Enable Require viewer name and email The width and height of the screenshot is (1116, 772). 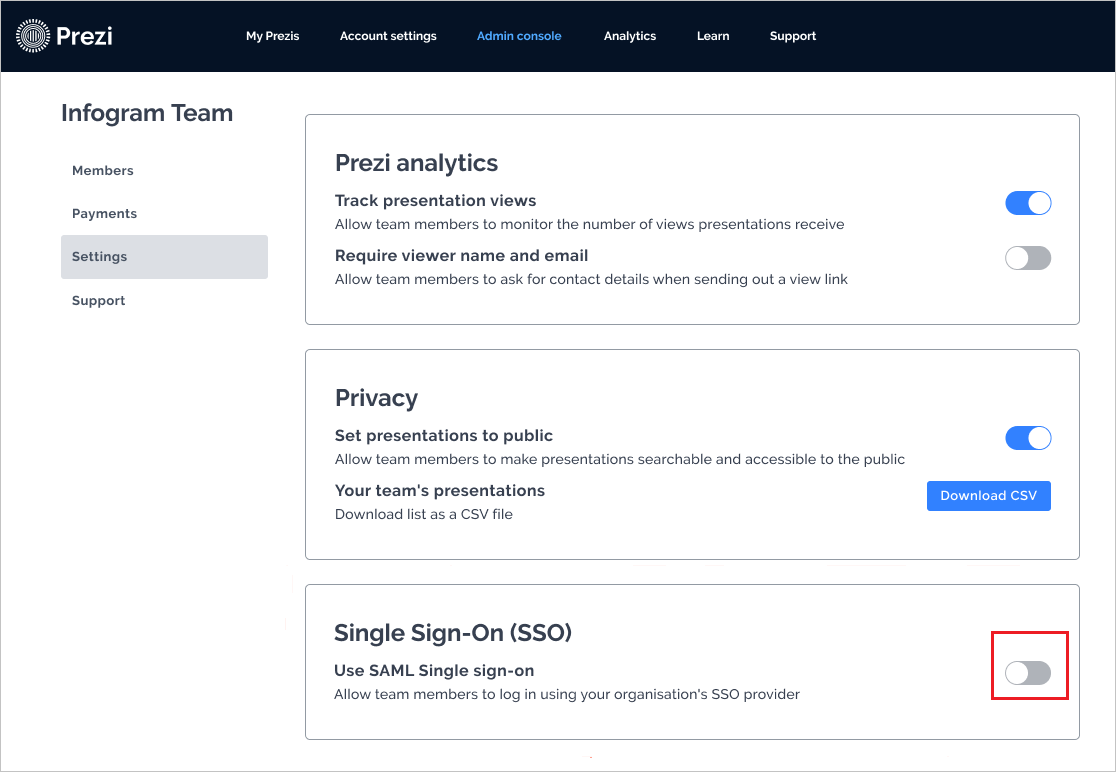[1028, 258]
